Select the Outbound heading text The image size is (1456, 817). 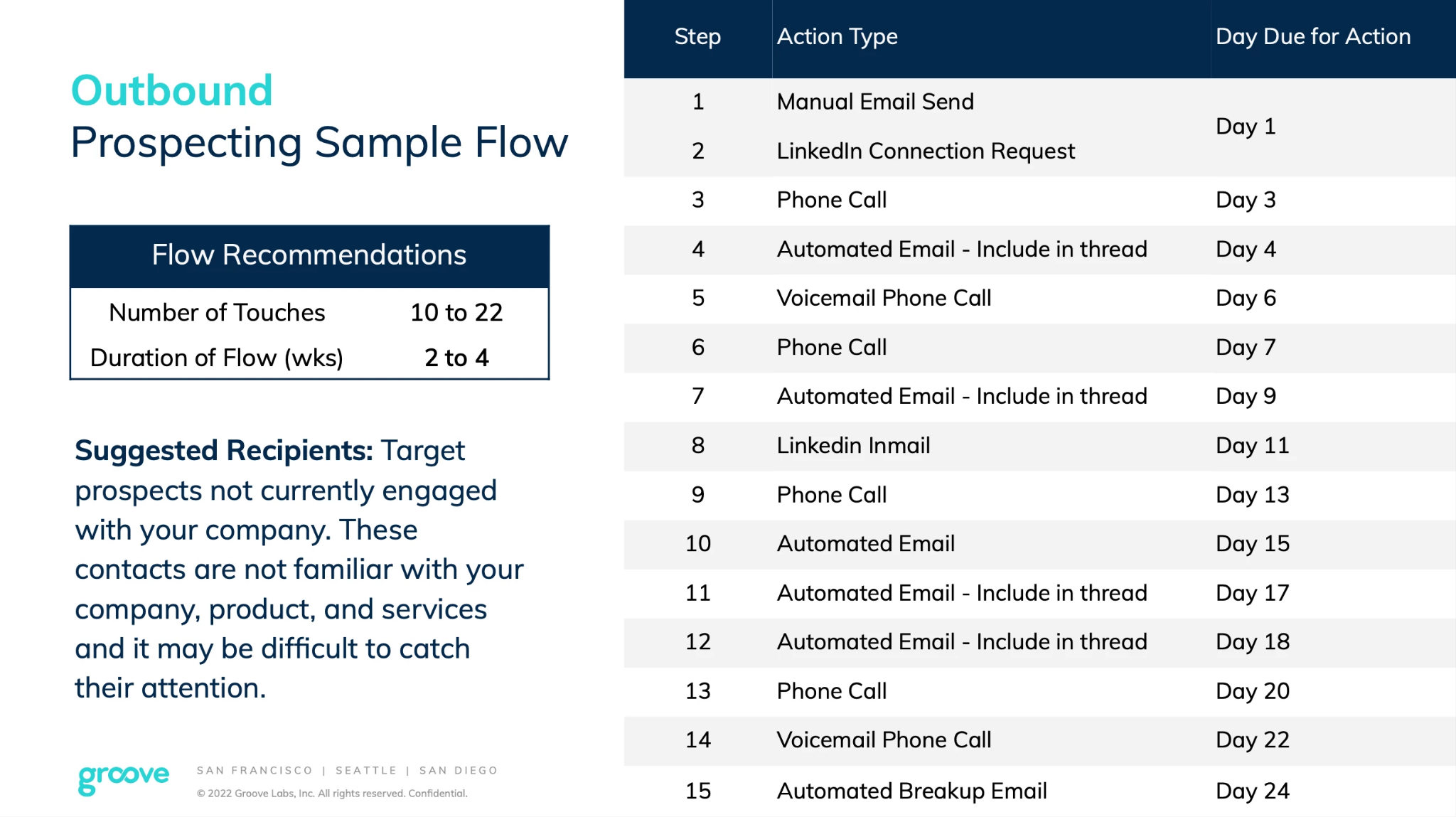point(172,90)
